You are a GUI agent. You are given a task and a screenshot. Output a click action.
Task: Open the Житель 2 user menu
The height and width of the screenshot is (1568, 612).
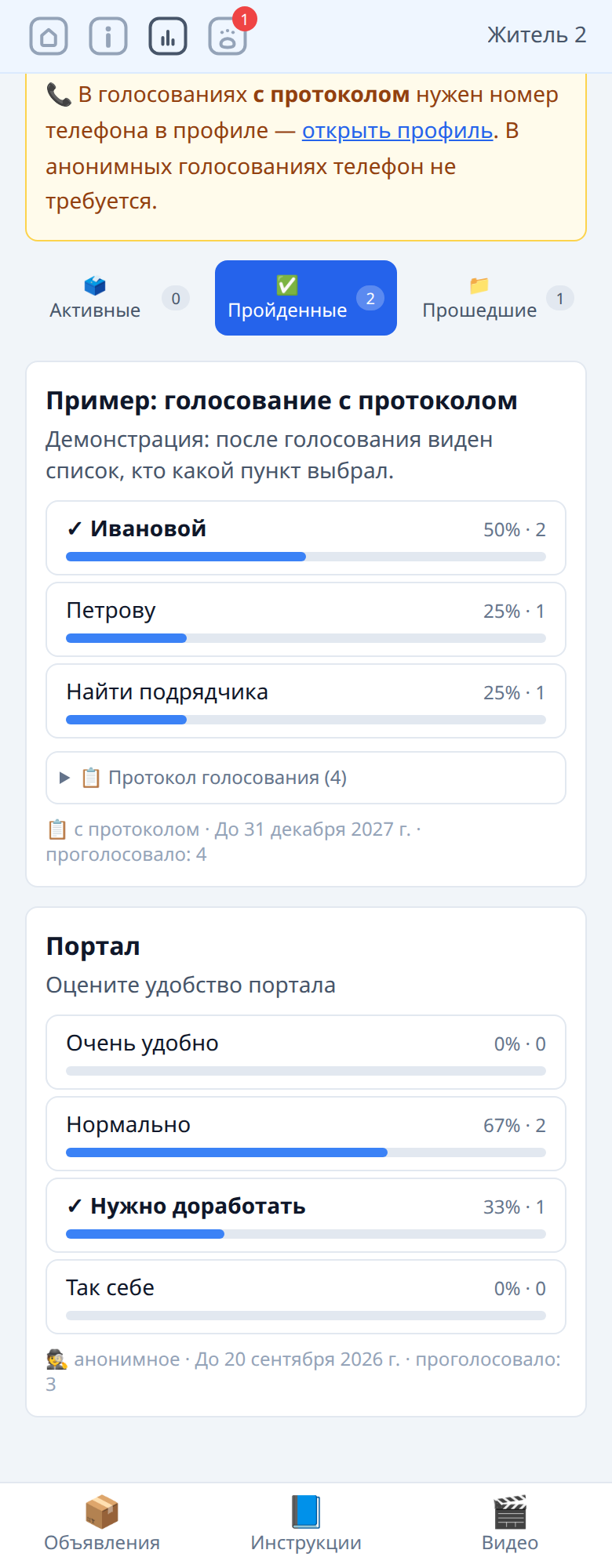537,34
